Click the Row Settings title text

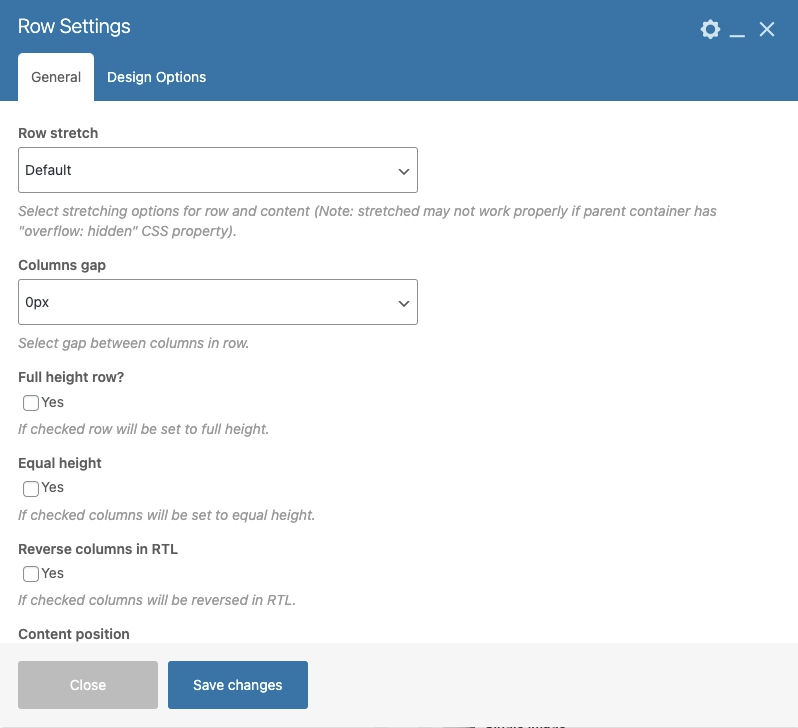click(74, 27)
